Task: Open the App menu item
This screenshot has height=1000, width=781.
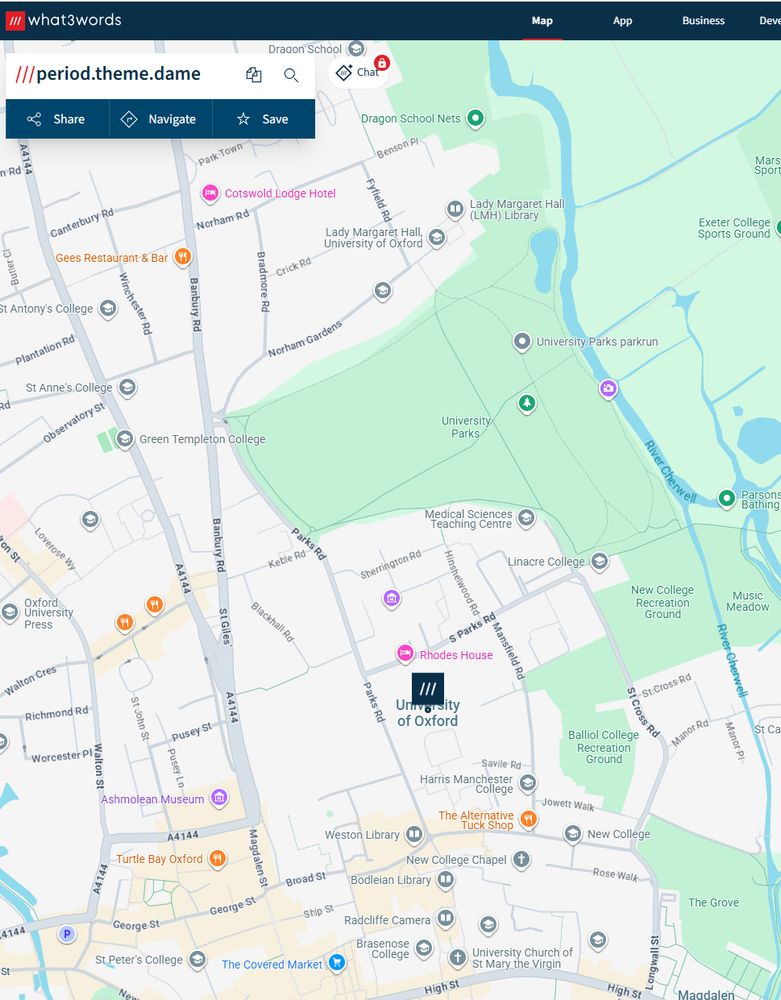Action: click(622, 20)
